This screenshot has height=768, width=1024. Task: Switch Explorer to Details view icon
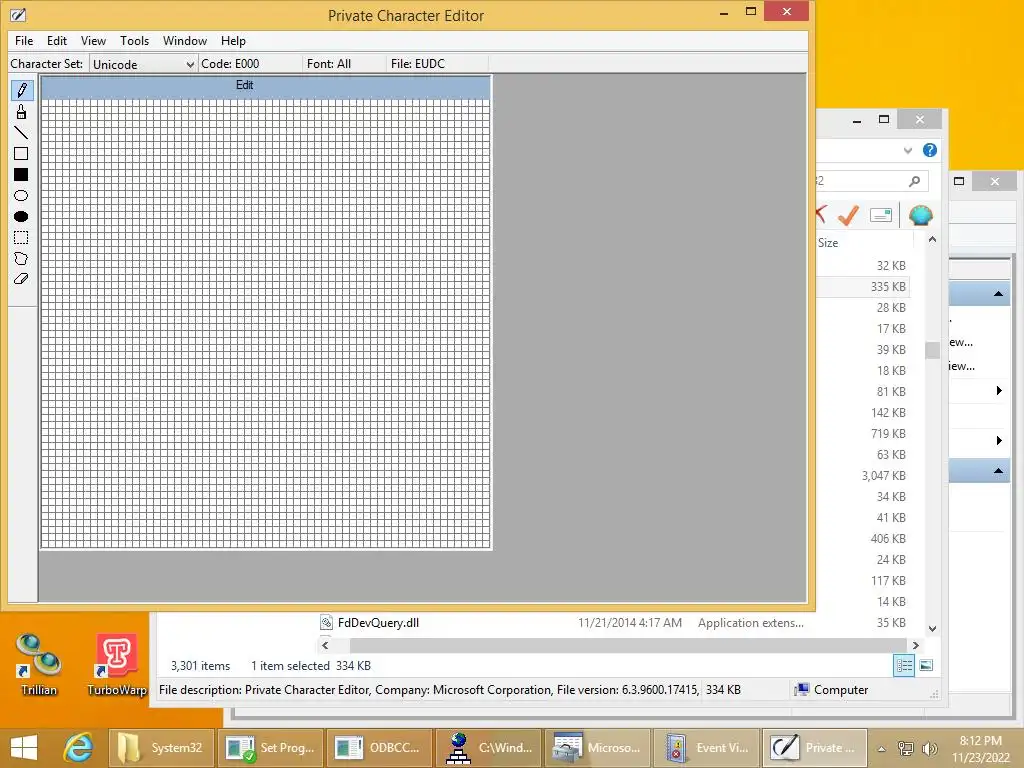904,665
